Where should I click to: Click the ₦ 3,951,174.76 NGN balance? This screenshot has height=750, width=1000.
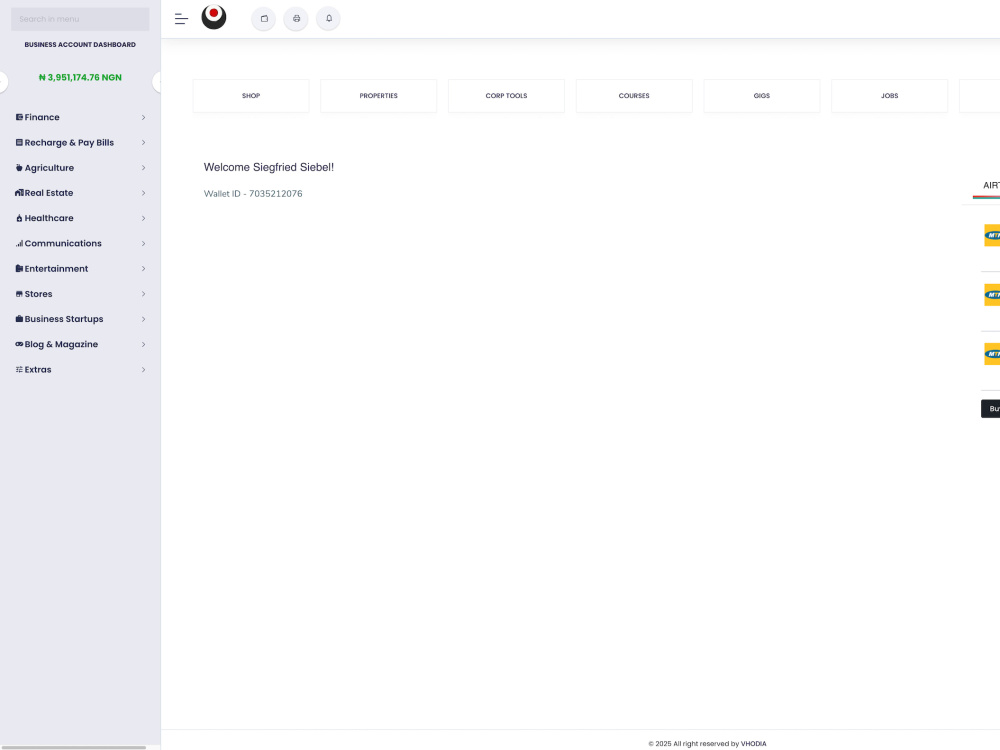[x=80, y=77]
